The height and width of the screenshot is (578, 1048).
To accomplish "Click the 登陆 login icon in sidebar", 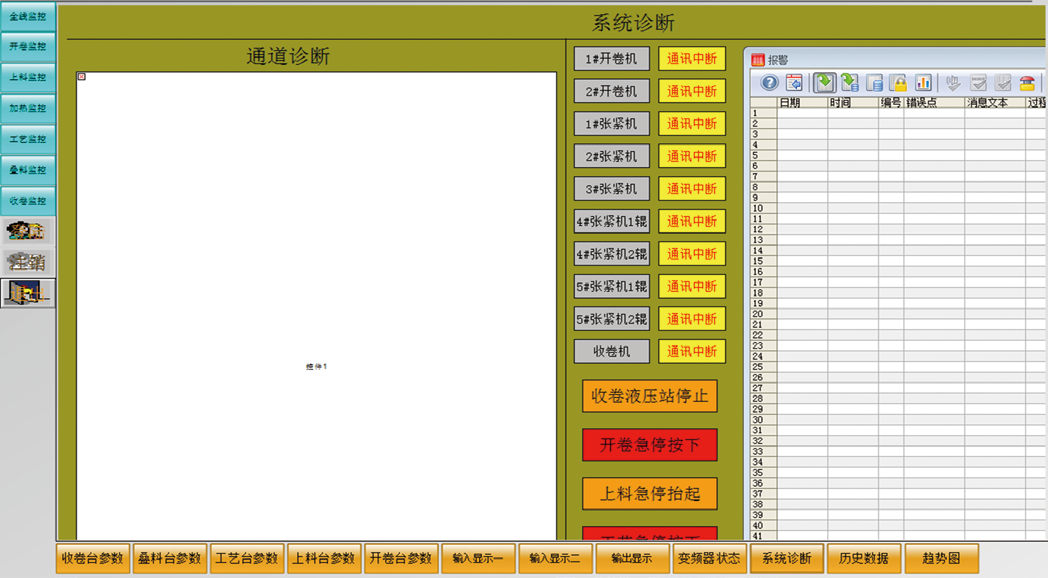I will pyautogui.click(x=27, y=231).
